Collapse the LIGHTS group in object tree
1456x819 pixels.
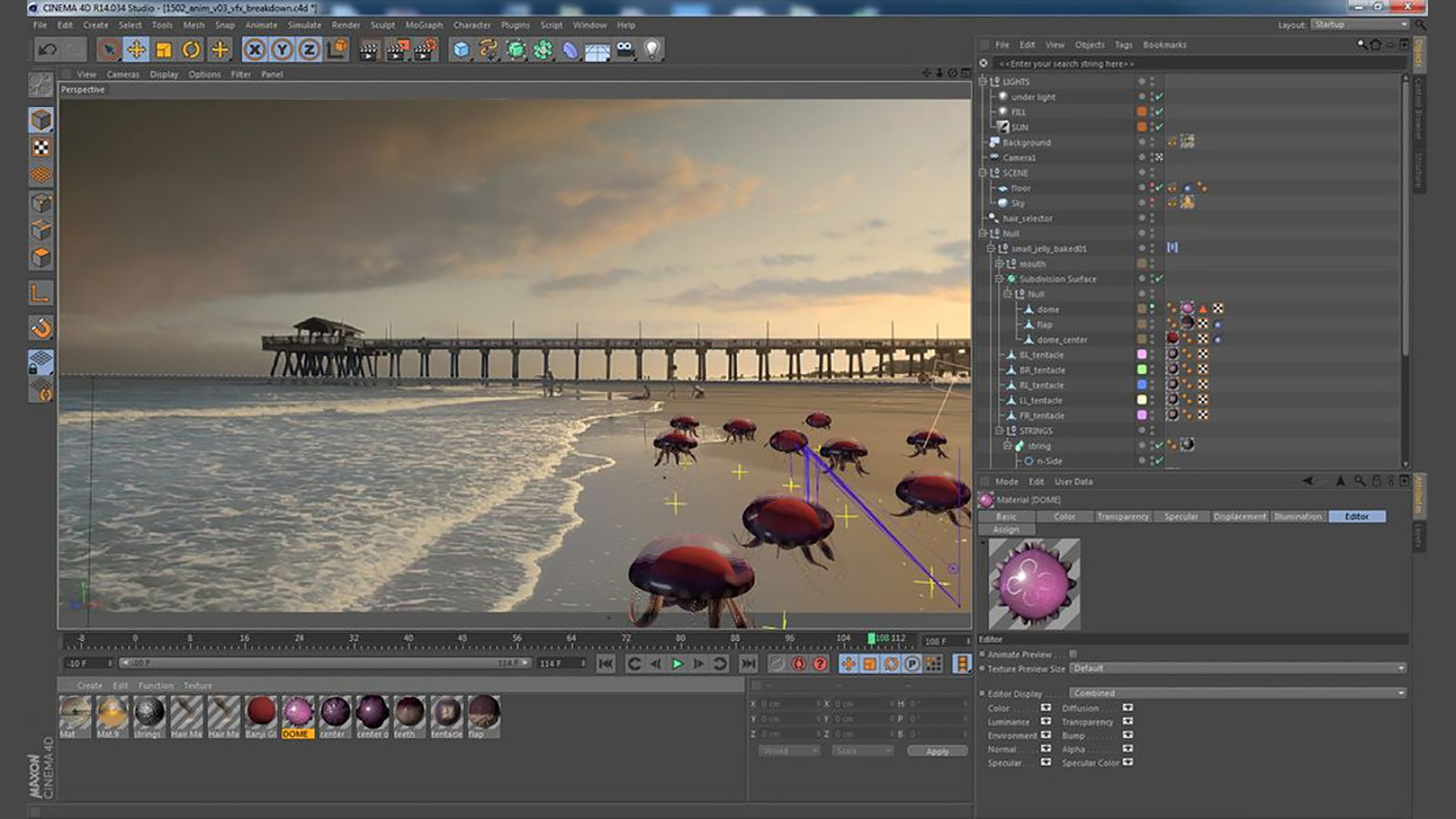click(x=983, y=81)
